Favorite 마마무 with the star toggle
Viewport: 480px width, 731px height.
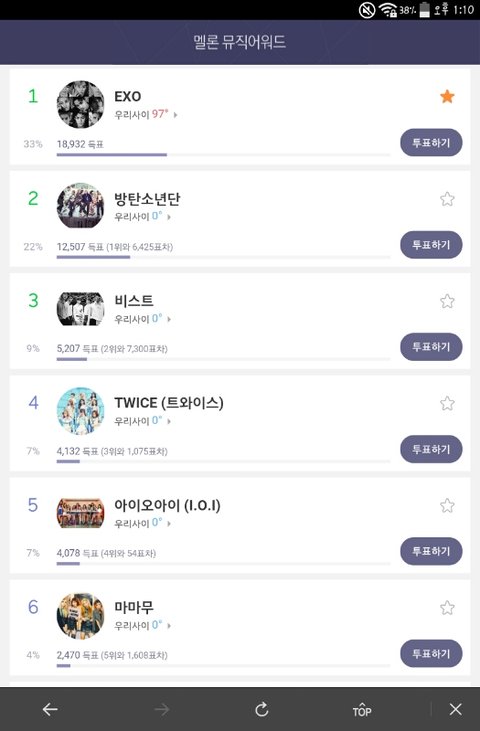pos(447,607)
